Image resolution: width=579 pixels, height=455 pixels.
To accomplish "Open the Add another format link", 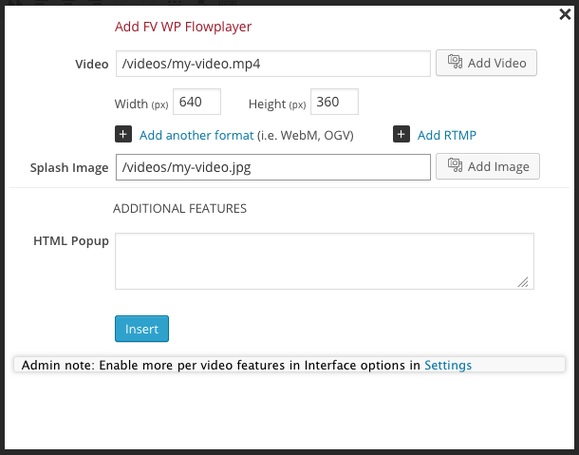I will tap(196, 135).
